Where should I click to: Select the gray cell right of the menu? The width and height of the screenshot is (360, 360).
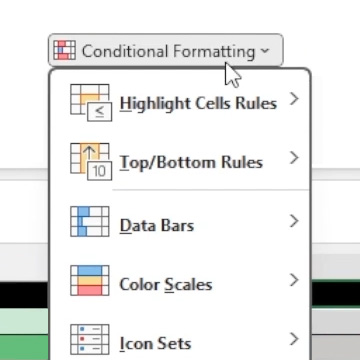coord(336,321)
